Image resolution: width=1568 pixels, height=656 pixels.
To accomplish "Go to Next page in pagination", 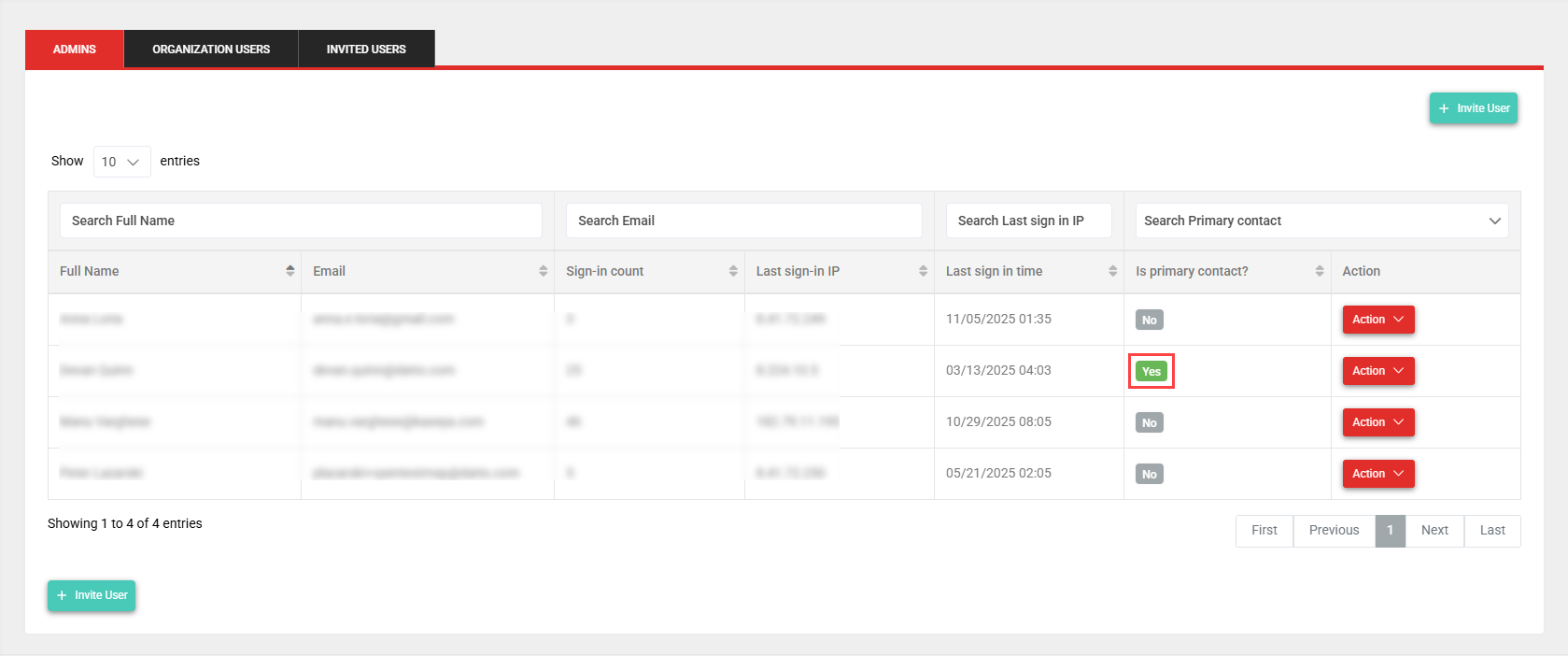I will pos(1434,530).
